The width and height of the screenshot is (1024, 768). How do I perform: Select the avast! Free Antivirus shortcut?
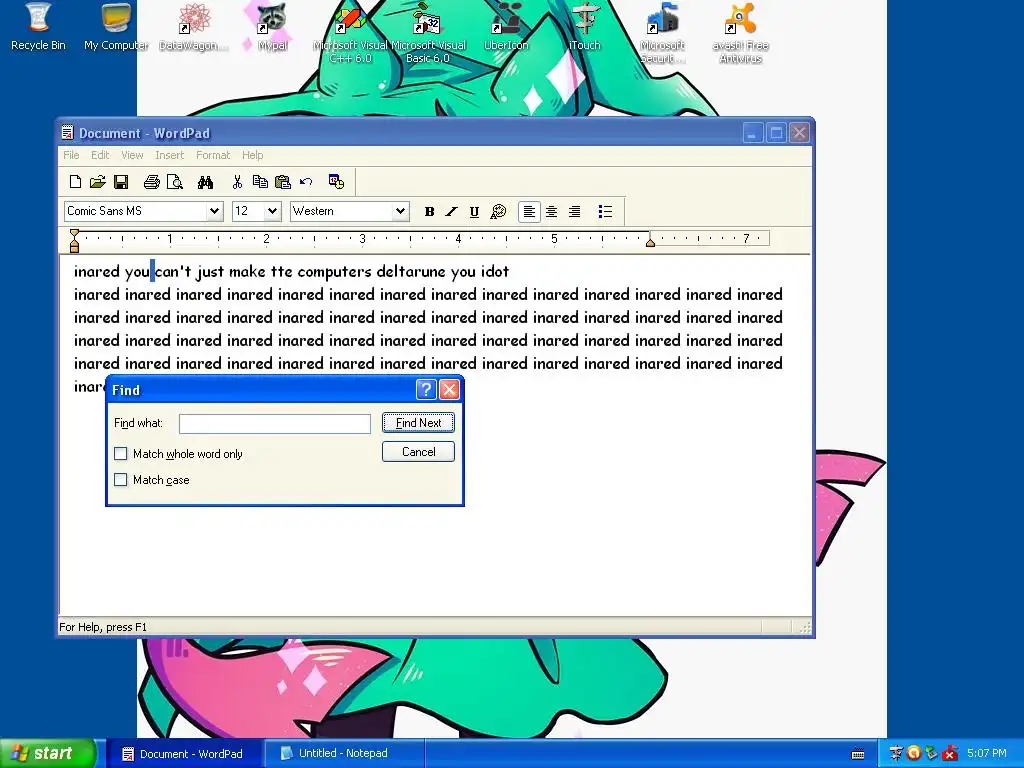(741, 33)
